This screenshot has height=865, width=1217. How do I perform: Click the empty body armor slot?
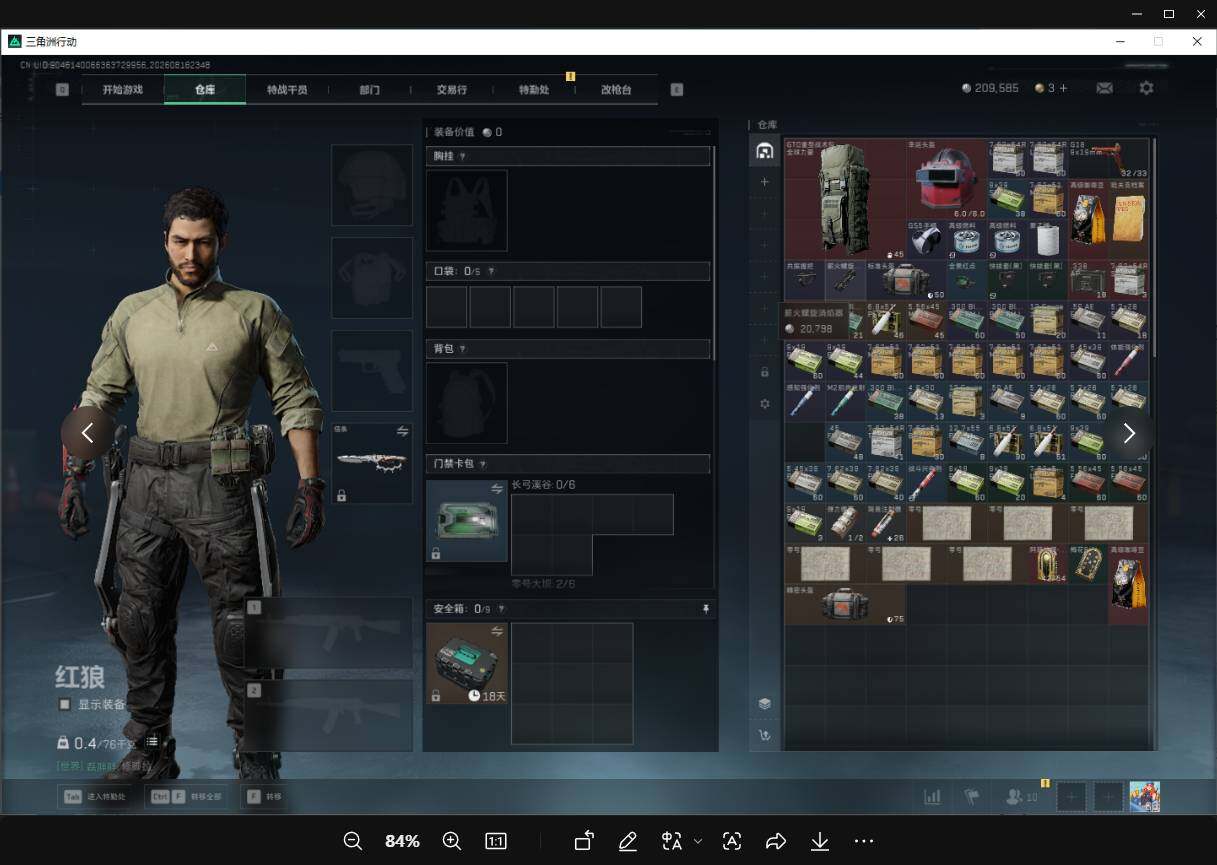(x=372, y=278)
